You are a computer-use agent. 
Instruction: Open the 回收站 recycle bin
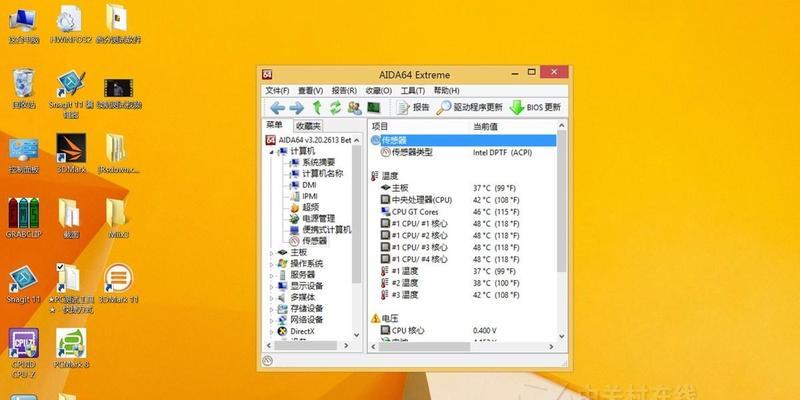pos(23,89)
